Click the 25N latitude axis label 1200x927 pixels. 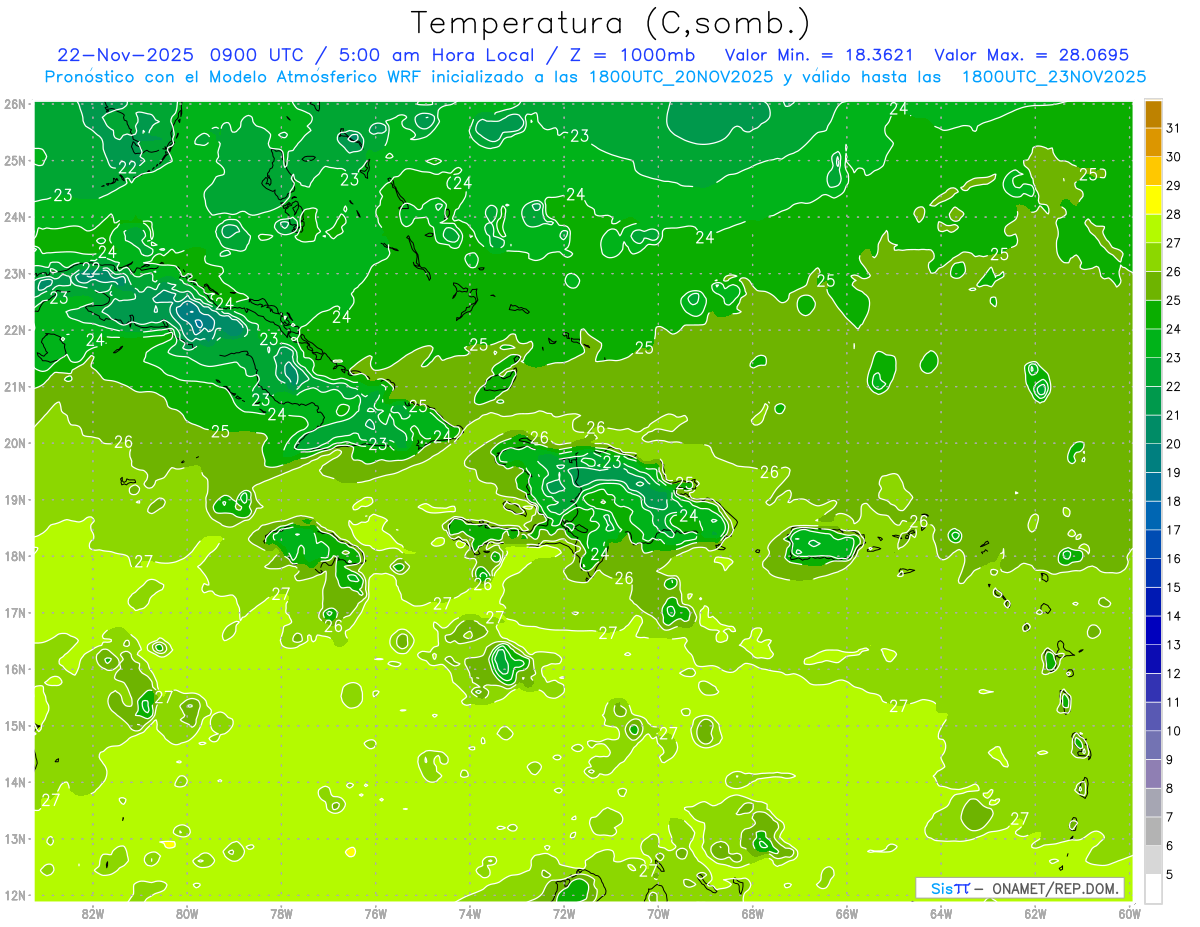16,161
